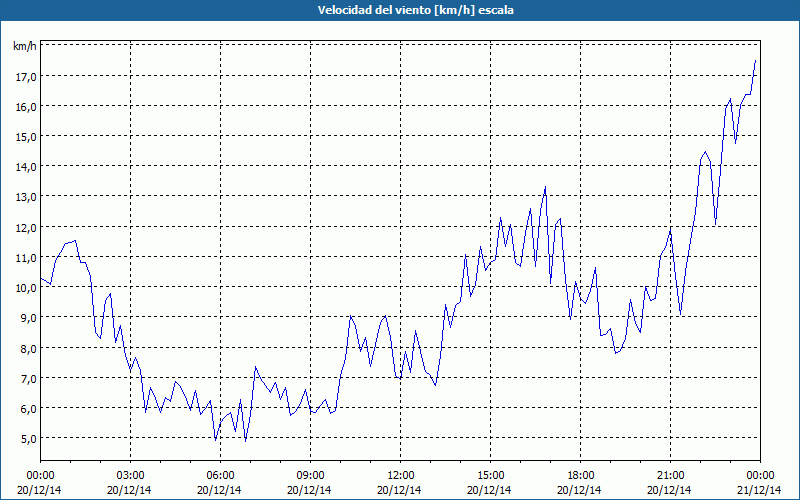This screenshot has width=800, height=500.
Task: Click the '6,0' y-axis value
Action: [x=29, y=409]
